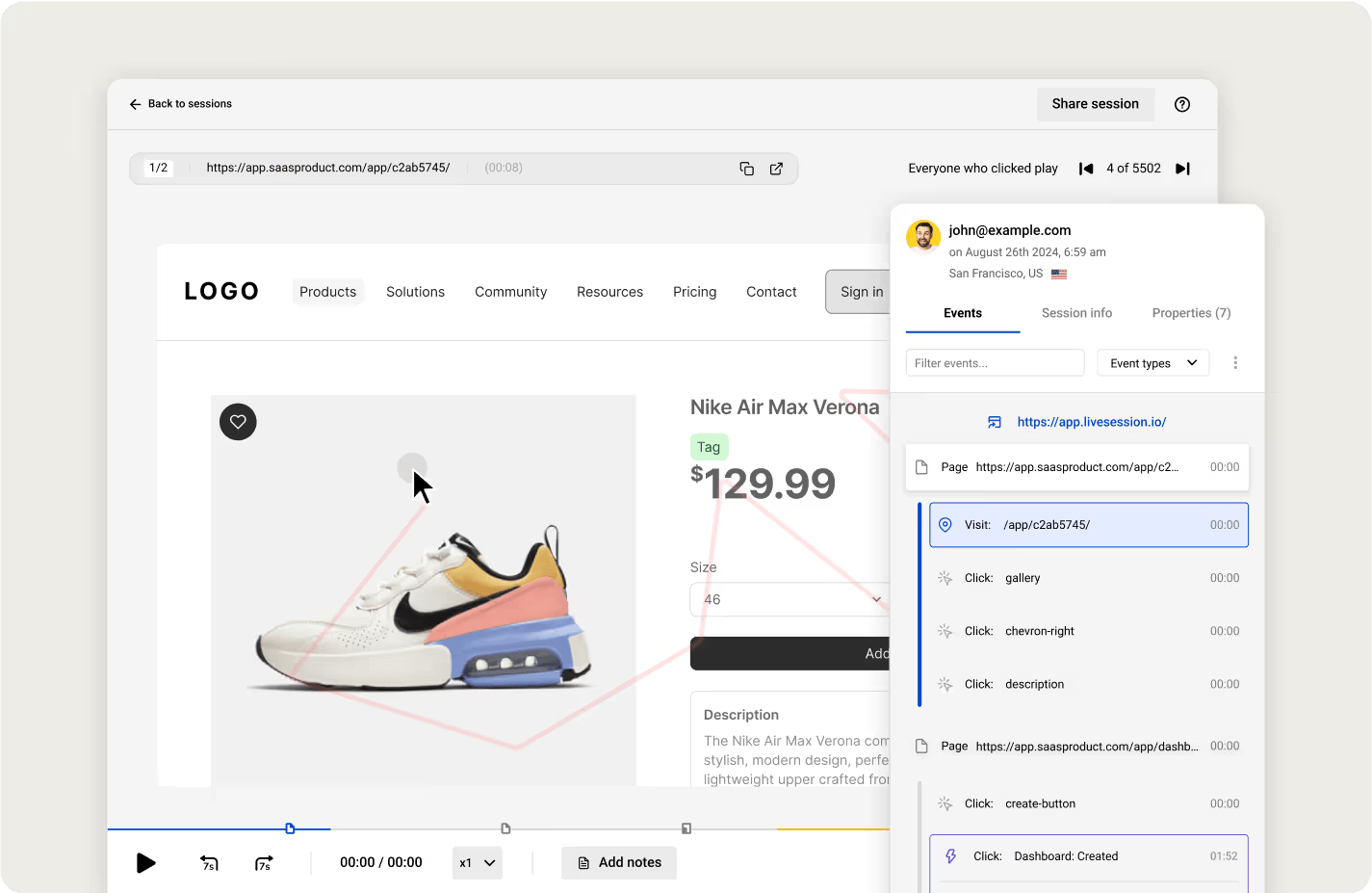Go back to sessions list
The image size is (1372, 893).
180,104
